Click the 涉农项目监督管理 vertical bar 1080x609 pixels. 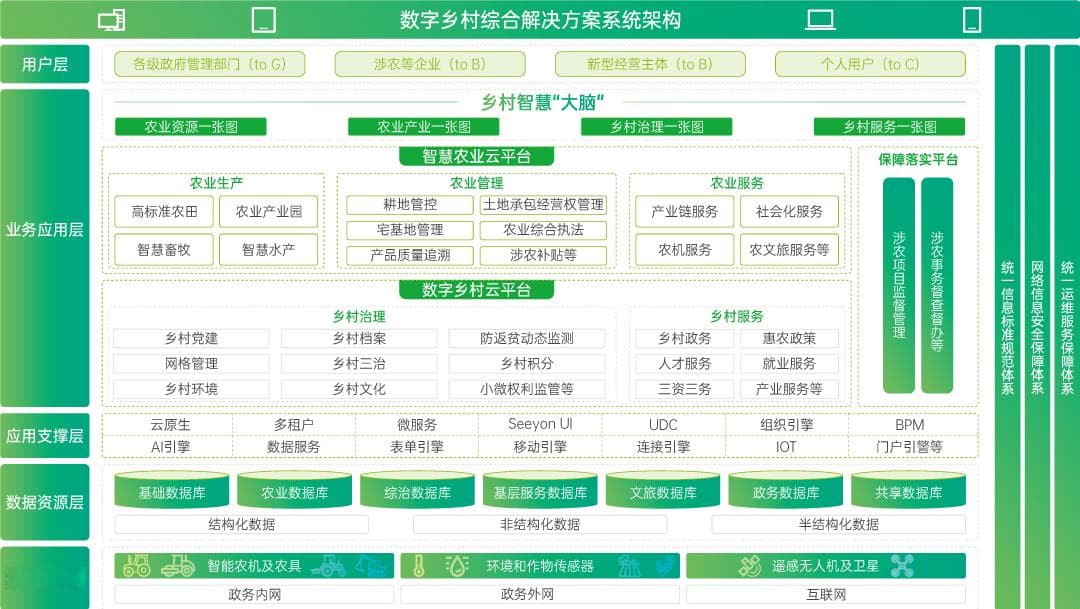(899, 285)
